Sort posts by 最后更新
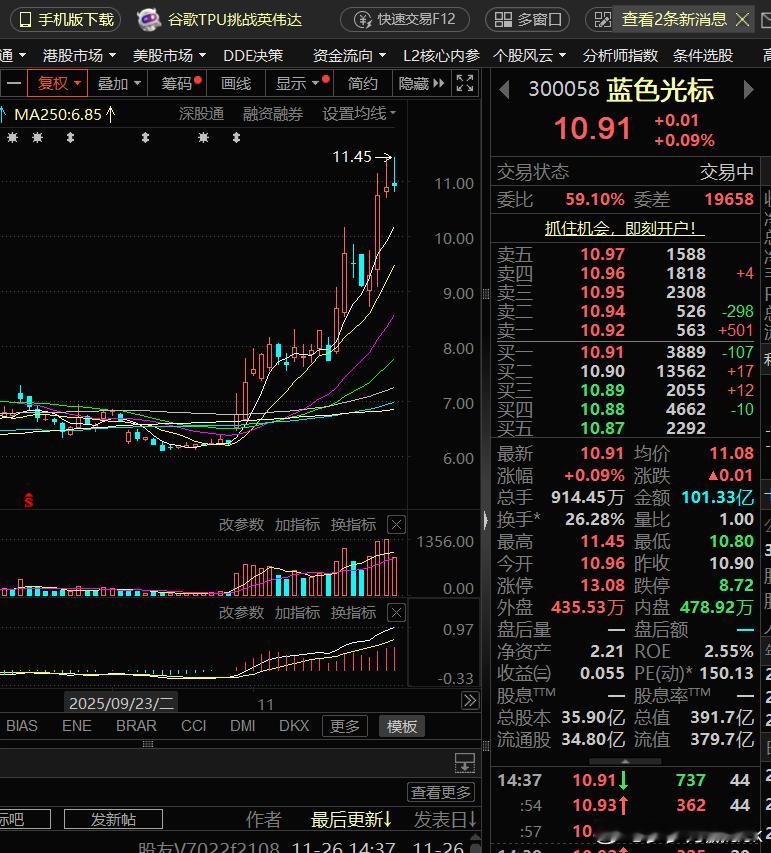The image size is (771, 853). [x=351, y=819]
